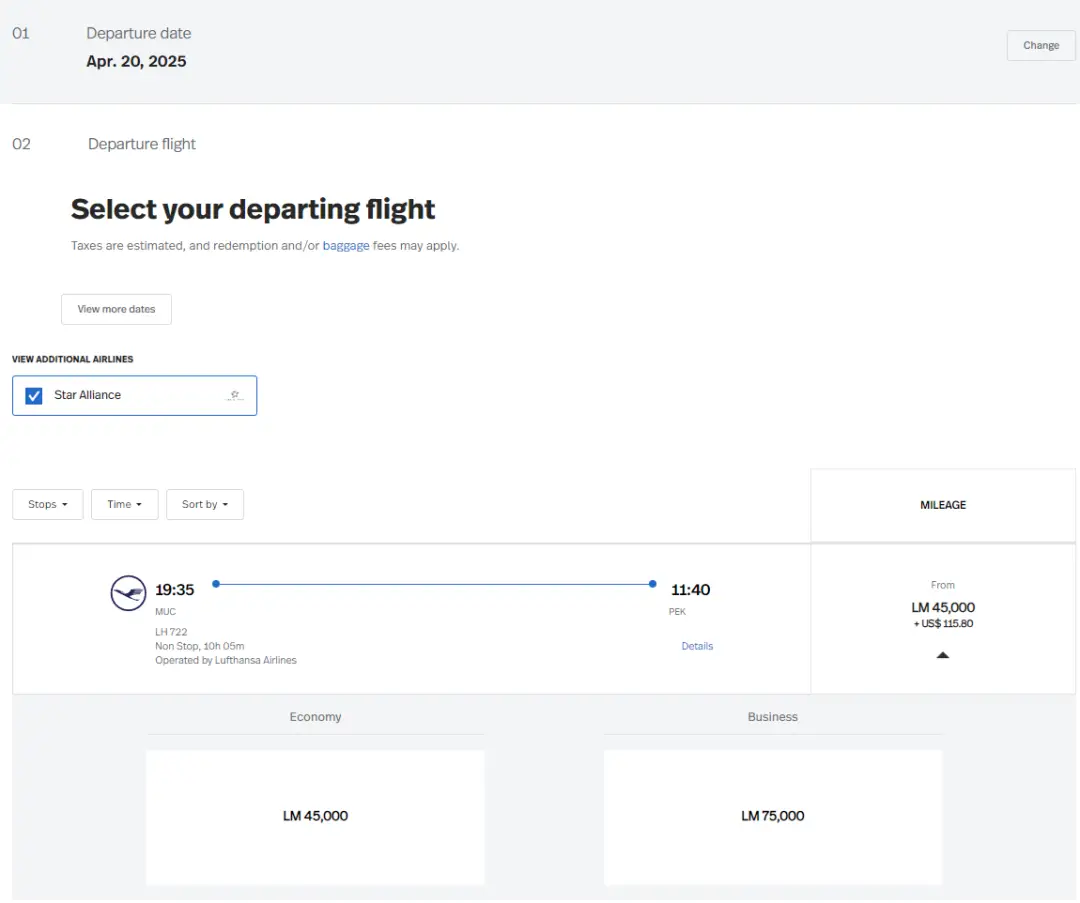The height and width of the screenshot is (903, 1080).
Task: Click the MUC departure dot on route line
Action: click(216, 584)
